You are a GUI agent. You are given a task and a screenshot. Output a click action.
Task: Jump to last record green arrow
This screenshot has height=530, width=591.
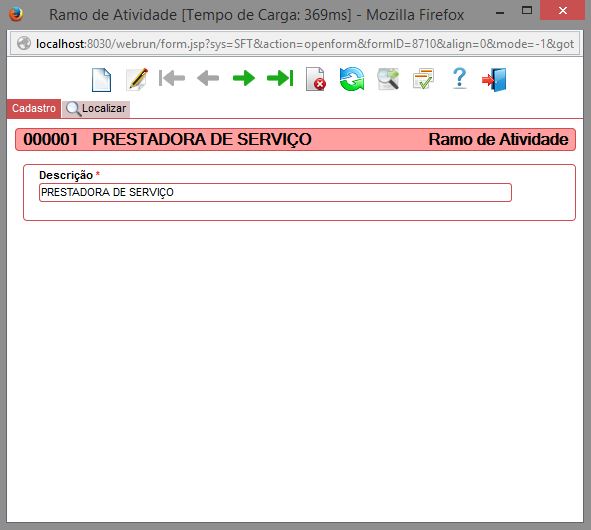click(280, 78)
